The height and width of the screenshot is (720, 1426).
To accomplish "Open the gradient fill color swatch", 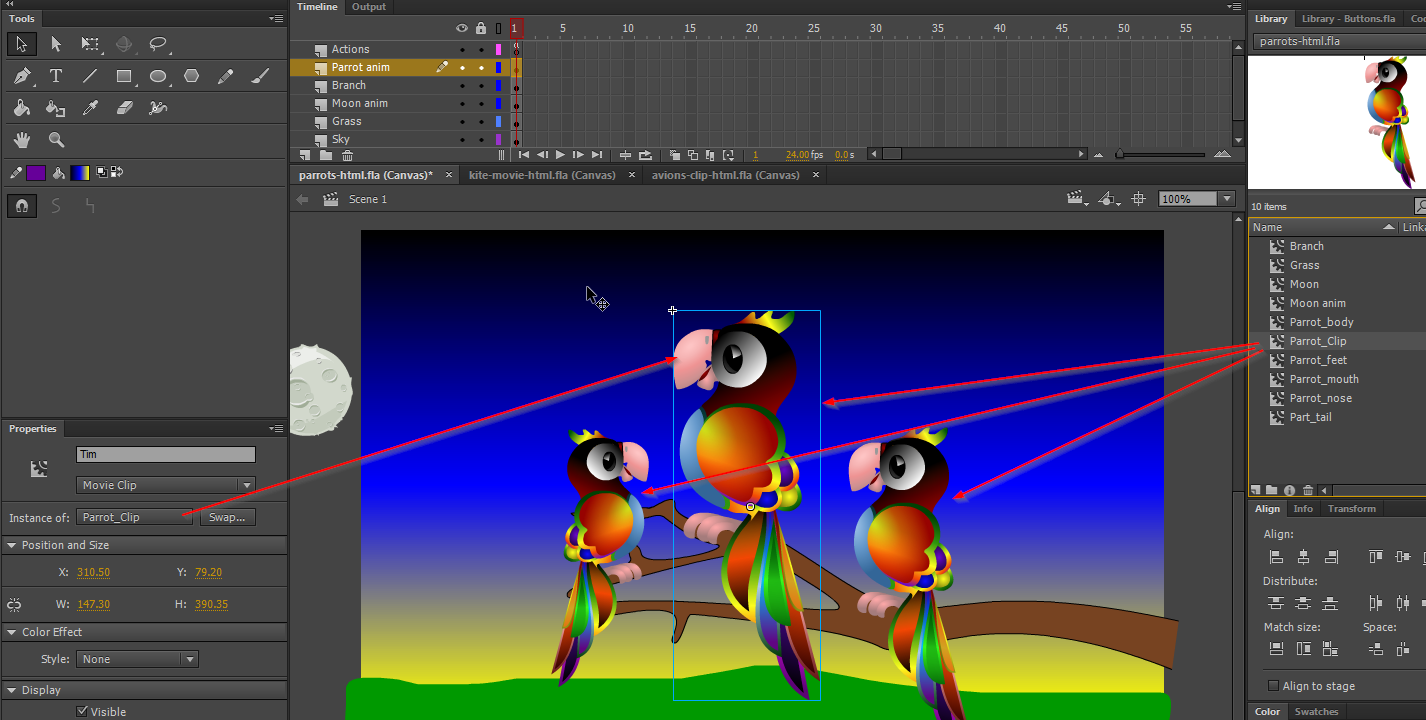I will (x=80, y=172).
